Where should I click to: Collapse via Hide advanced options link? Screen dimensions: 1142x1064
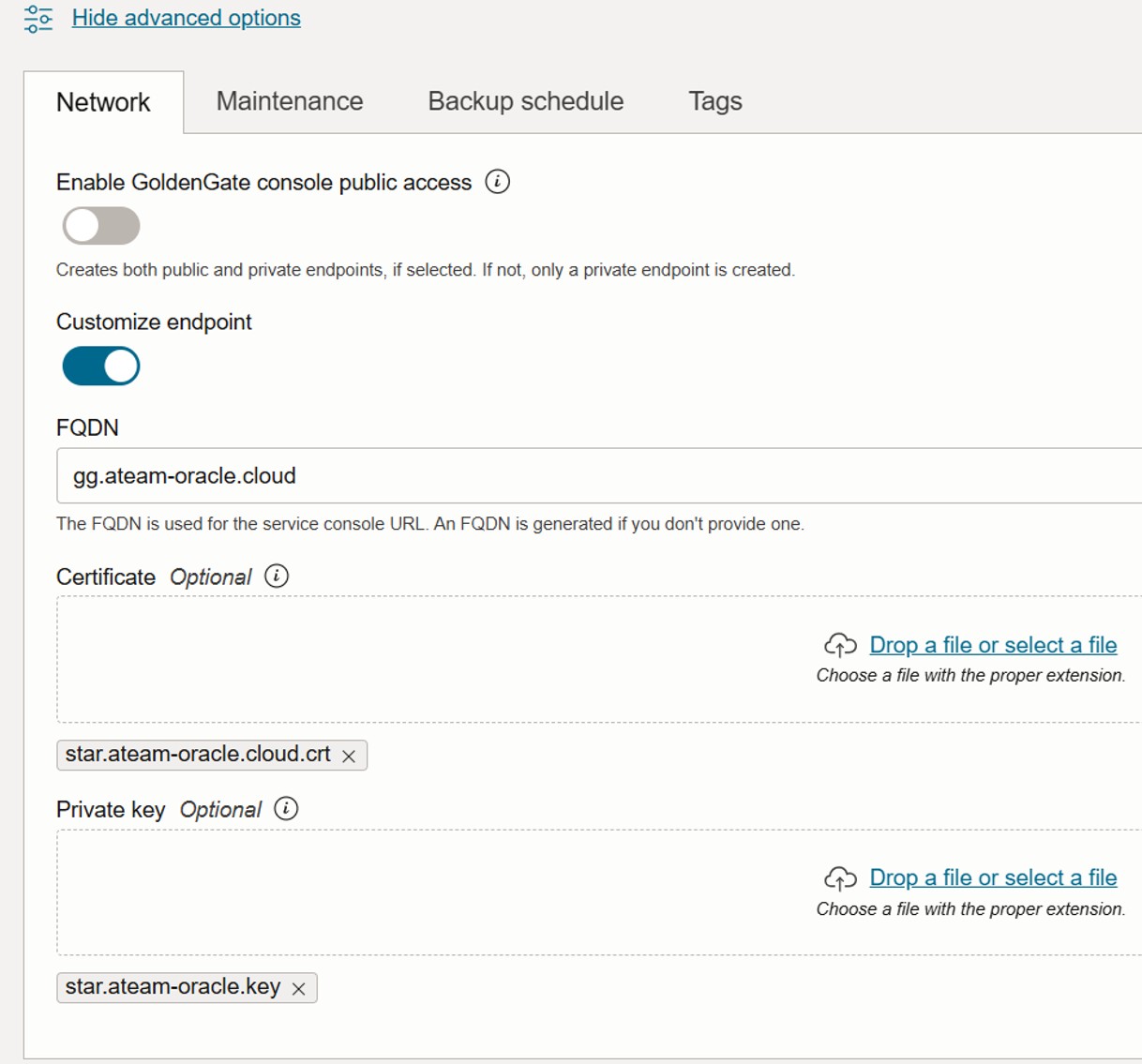click(x=186, y=18)
